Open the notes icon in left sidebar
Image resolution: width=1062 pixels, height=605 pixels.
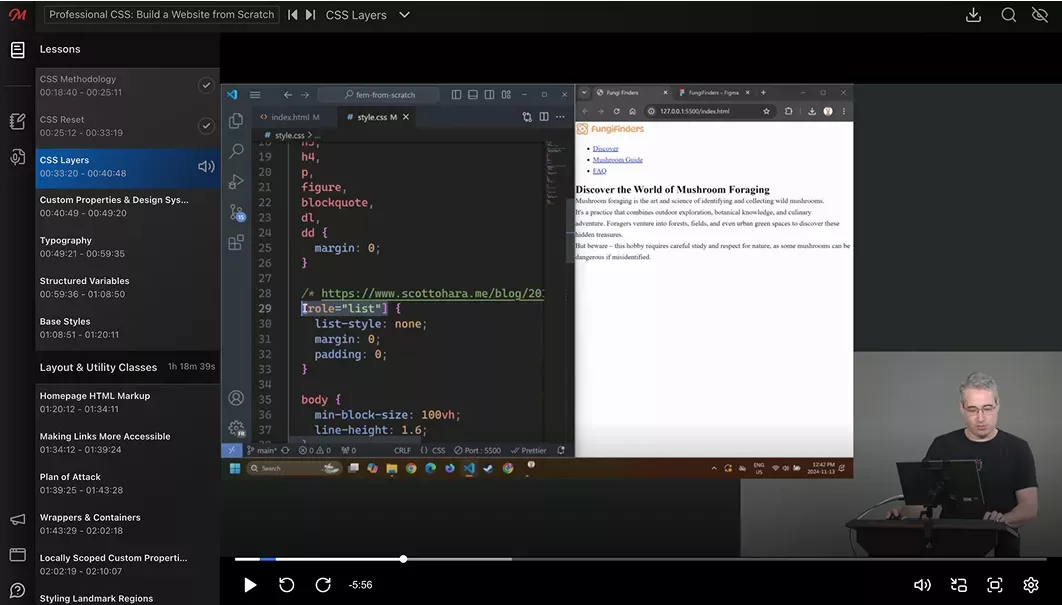click(17, 121)
